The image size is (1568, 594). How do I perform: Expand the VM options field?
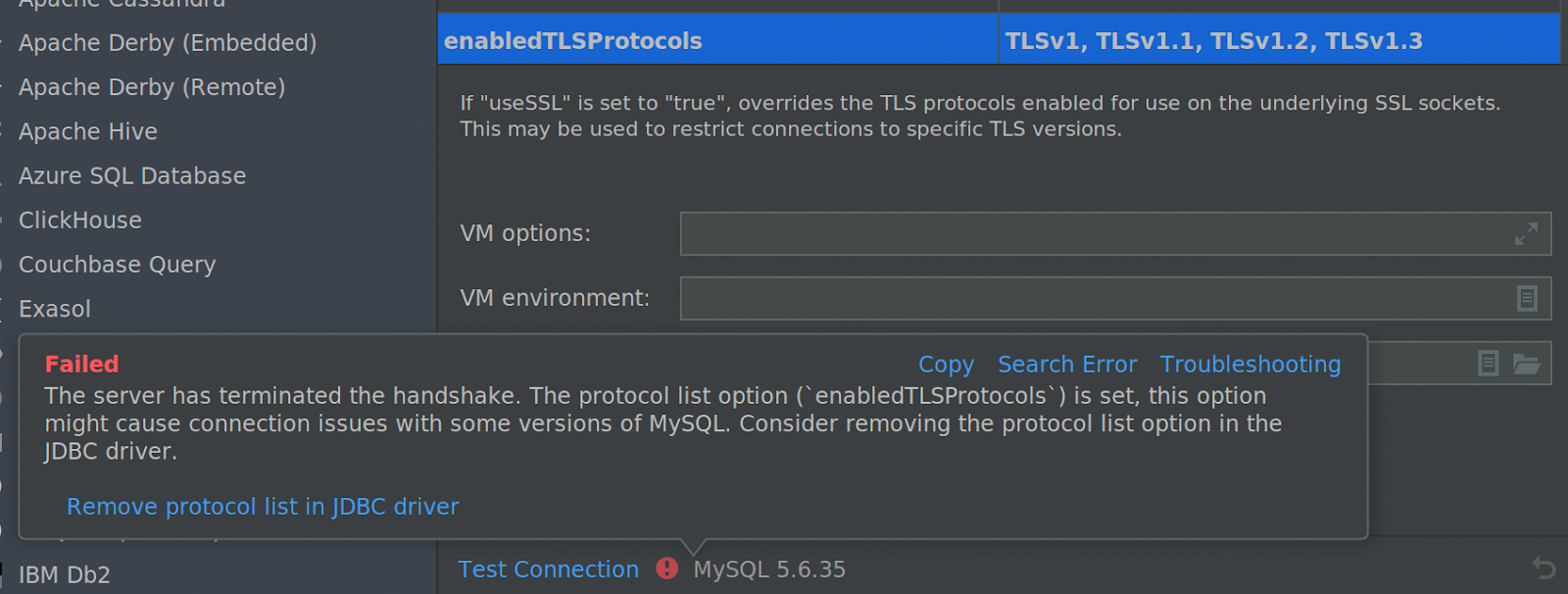click(x=1525, y=234)
